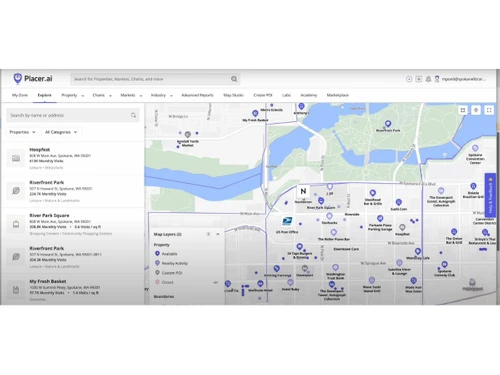Screen dimensions: 500x375
Task: Click the user email in the header
Action: coord(463,79)
